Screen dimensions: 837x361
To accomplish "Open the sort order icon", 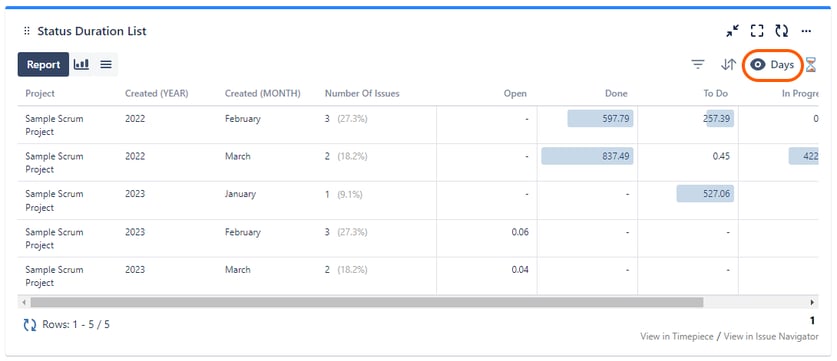I will (728, 65).
